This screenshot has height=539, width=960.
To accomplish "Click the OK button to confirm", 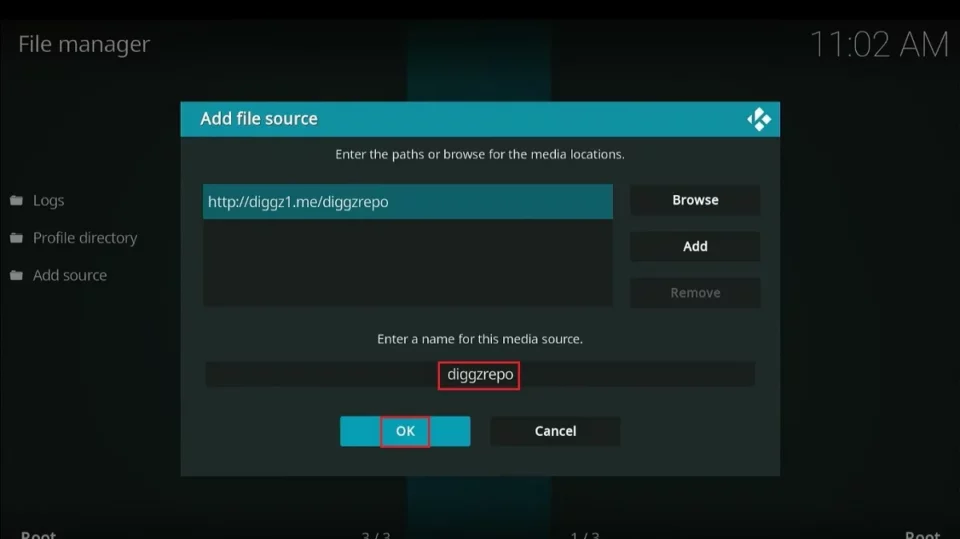I will click(405, 431).
